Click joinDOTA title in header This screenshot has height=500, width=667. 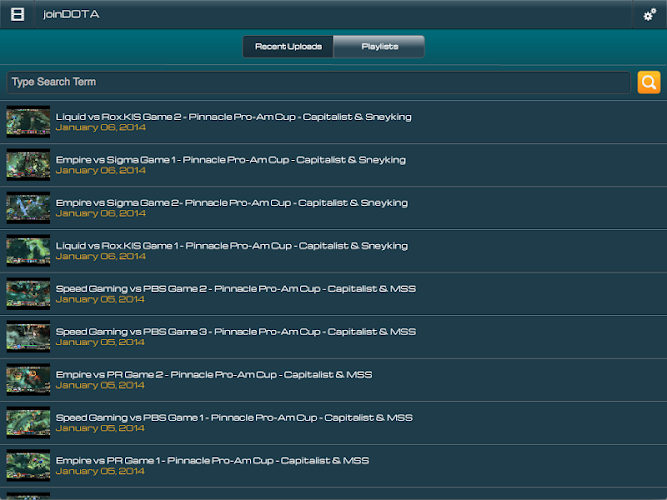pyautogui.click(x=71, y=14)
